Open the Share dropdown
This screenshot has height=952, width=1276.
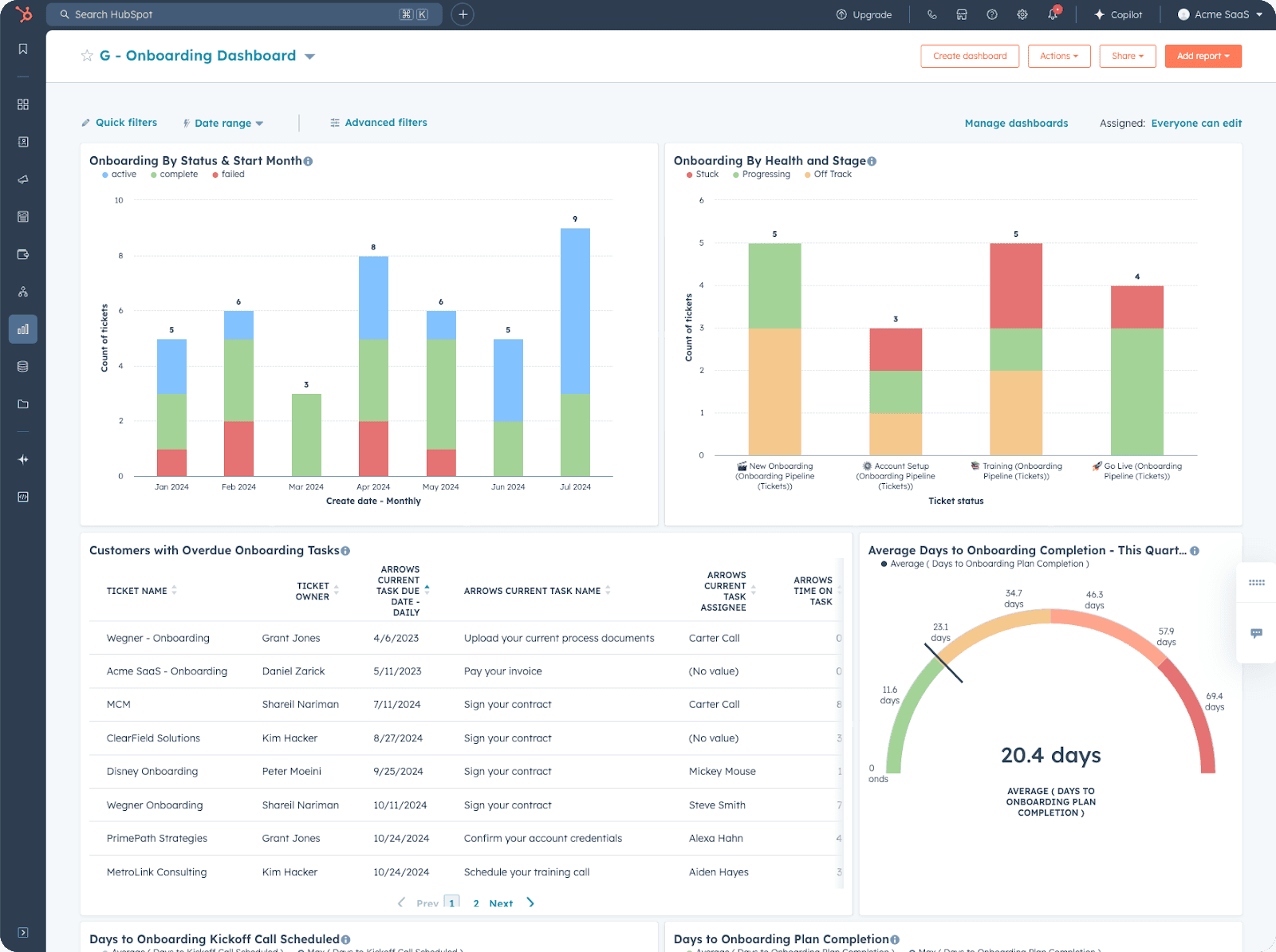[x=1128, y=56]
